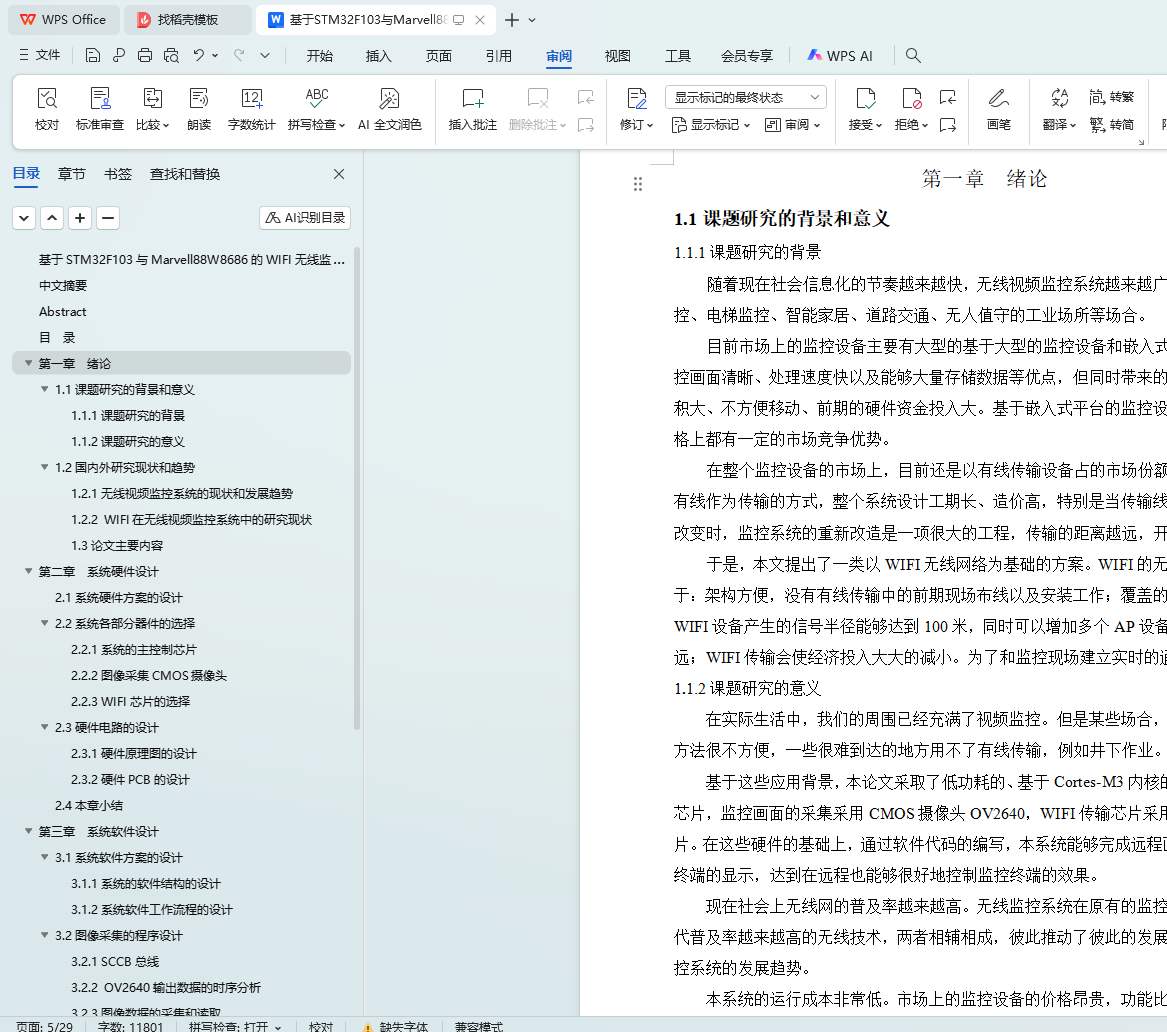Switch to the 开始 ribbon tab
Screen dimensions: 1167x1032
[320, 56]
